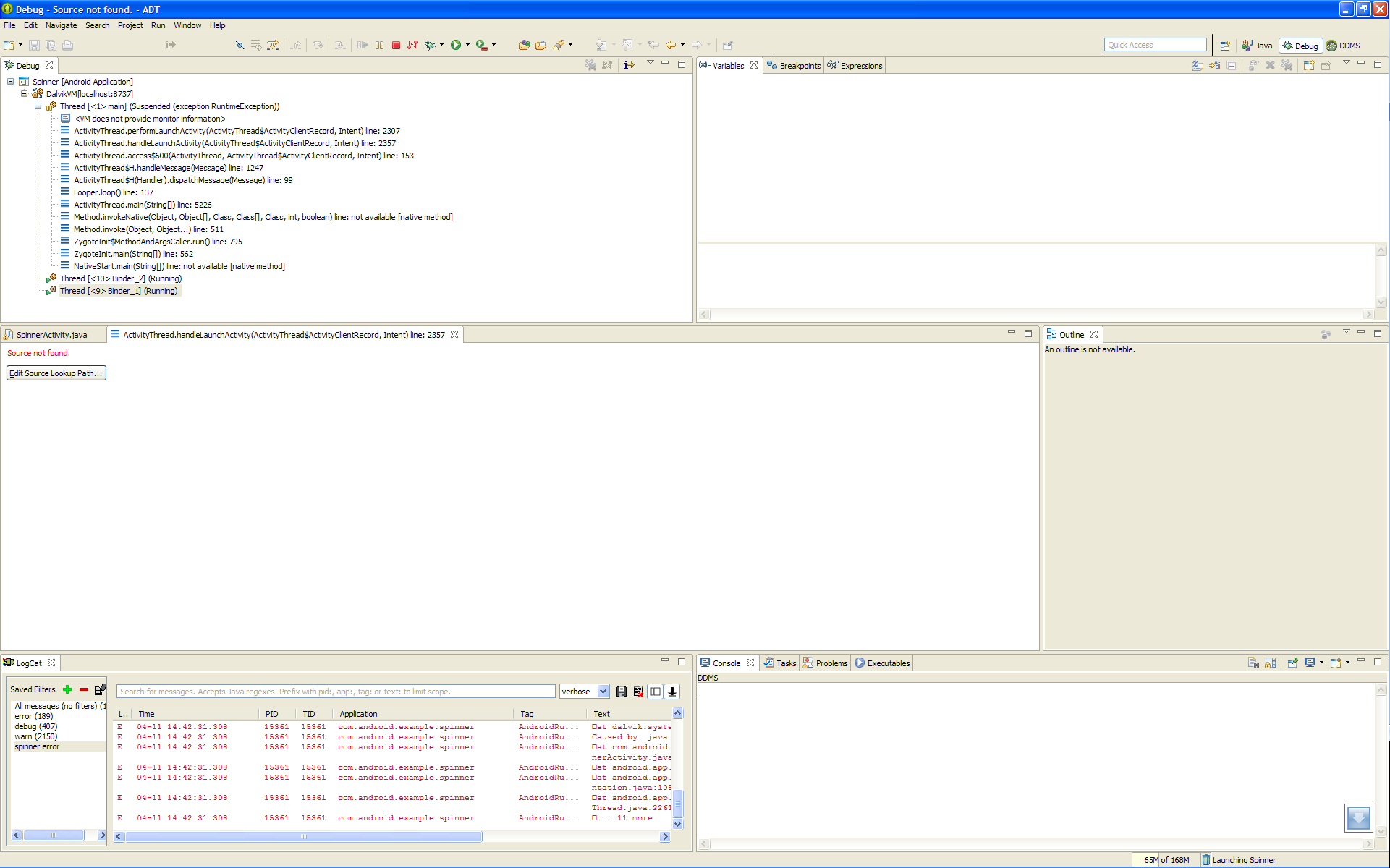This screenshot has height=868, width=1390.
Task: Collapse the Spinner Android Application node
Action: coord(11,82)
